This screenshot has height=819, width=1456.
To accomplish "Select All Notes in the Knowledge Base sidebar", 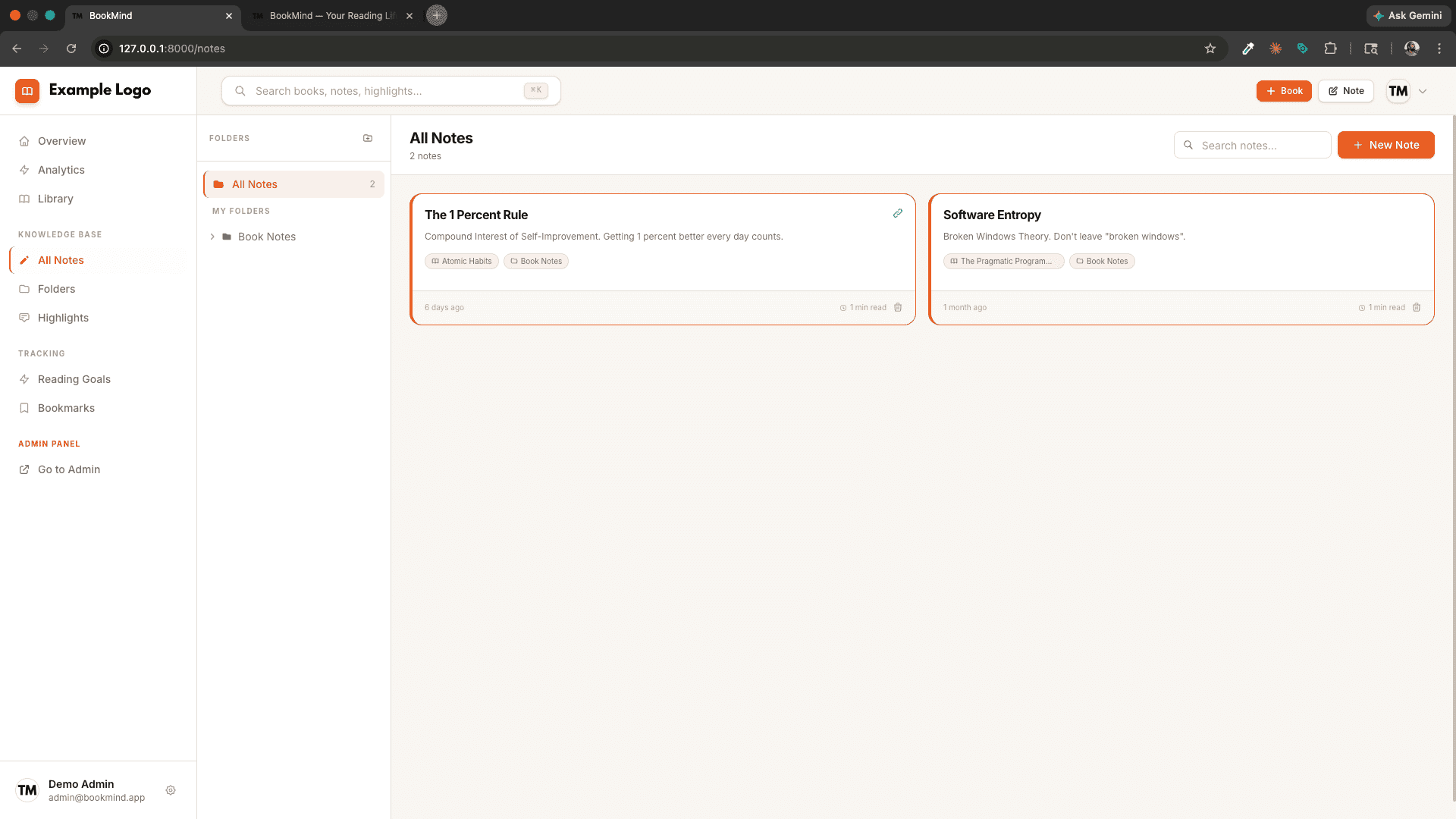I will pyautogui.click(x=99, y=260).
